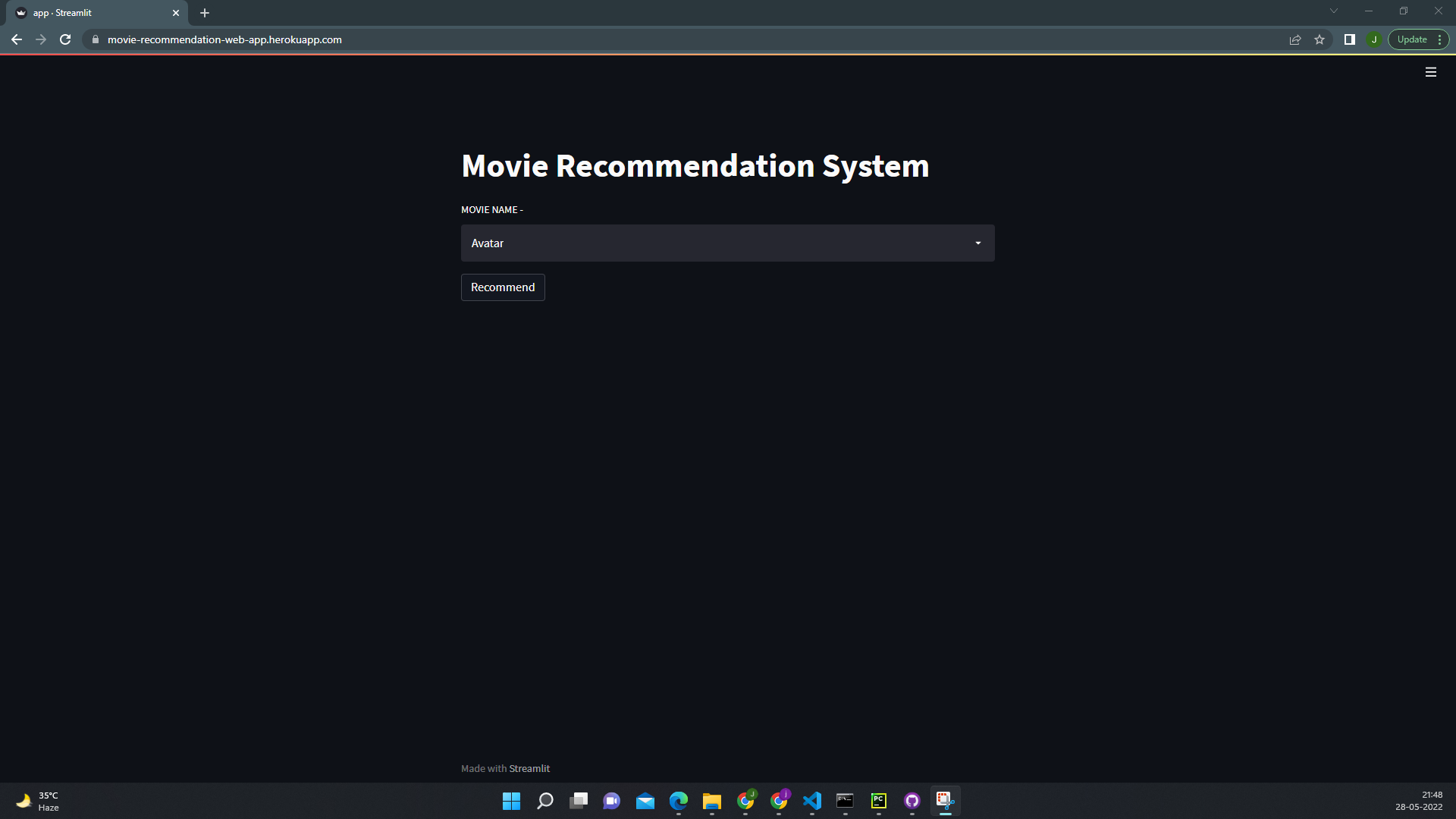The width and height of the screenshot is (1456, 819).
Task: Click the browser reload button
Action: point(65,39)
